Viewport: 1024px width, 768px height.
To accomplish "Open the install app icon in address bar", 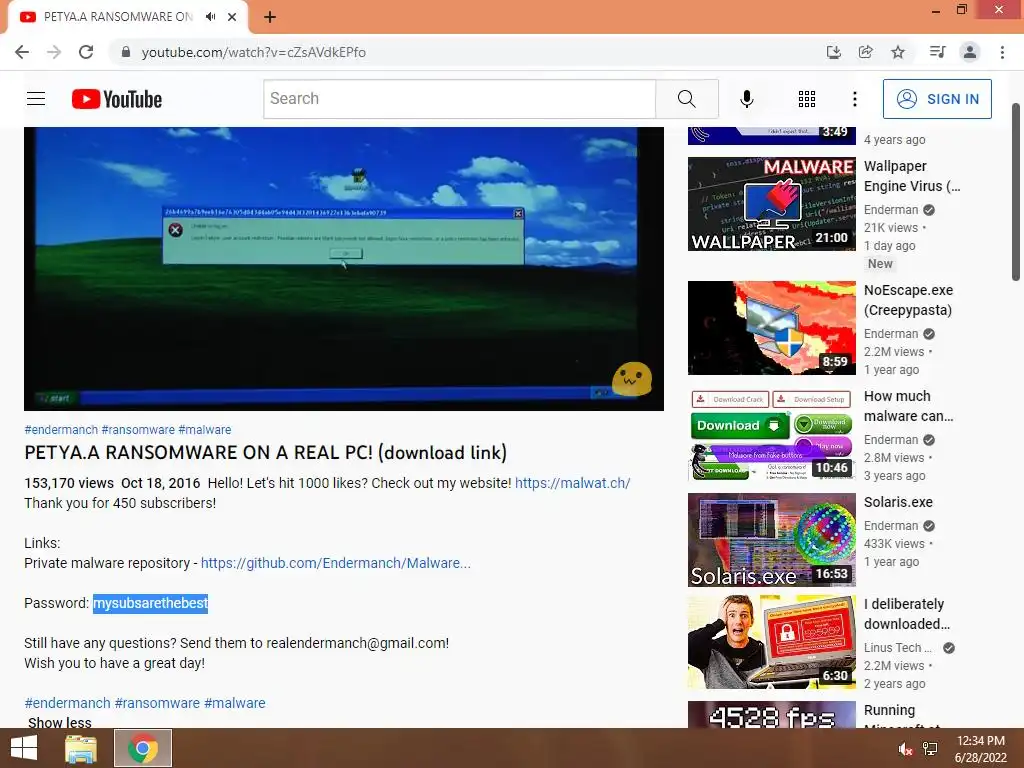I will coord(833,52).
